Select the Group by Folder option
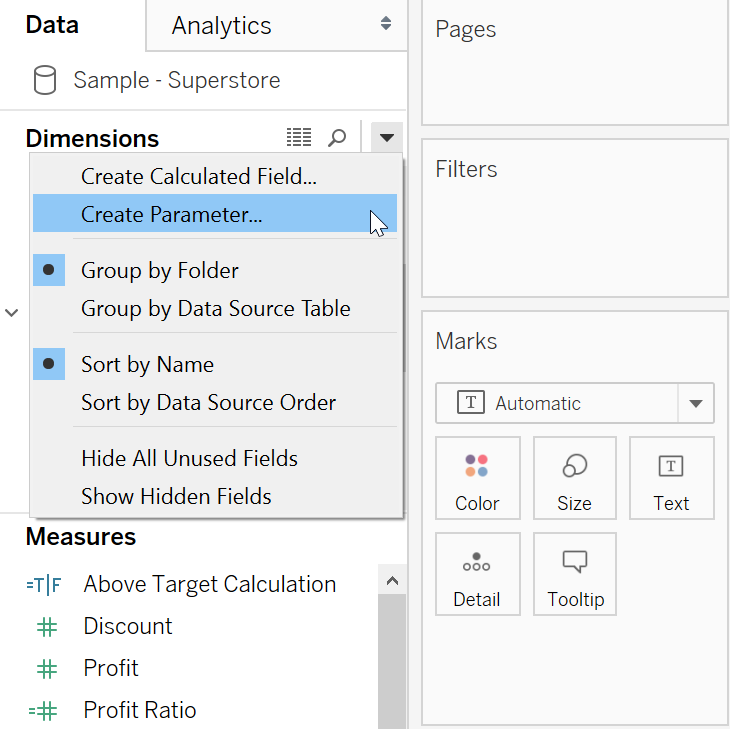730x729 pixels. 160,270
